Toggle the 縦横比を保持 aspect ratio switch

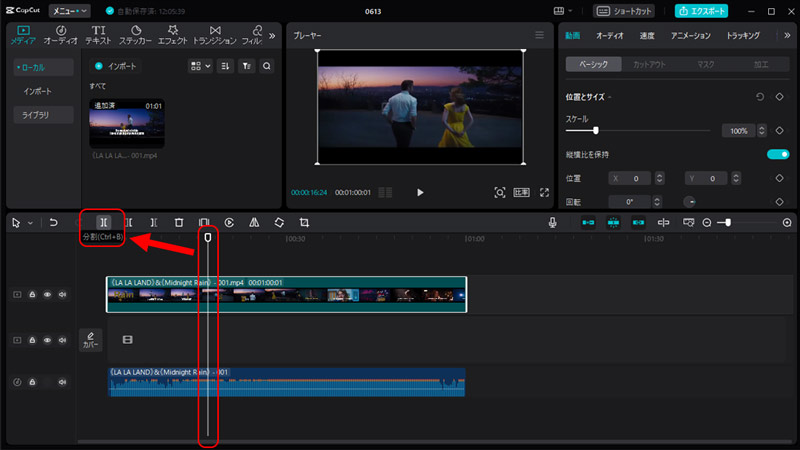coord(777,154)
